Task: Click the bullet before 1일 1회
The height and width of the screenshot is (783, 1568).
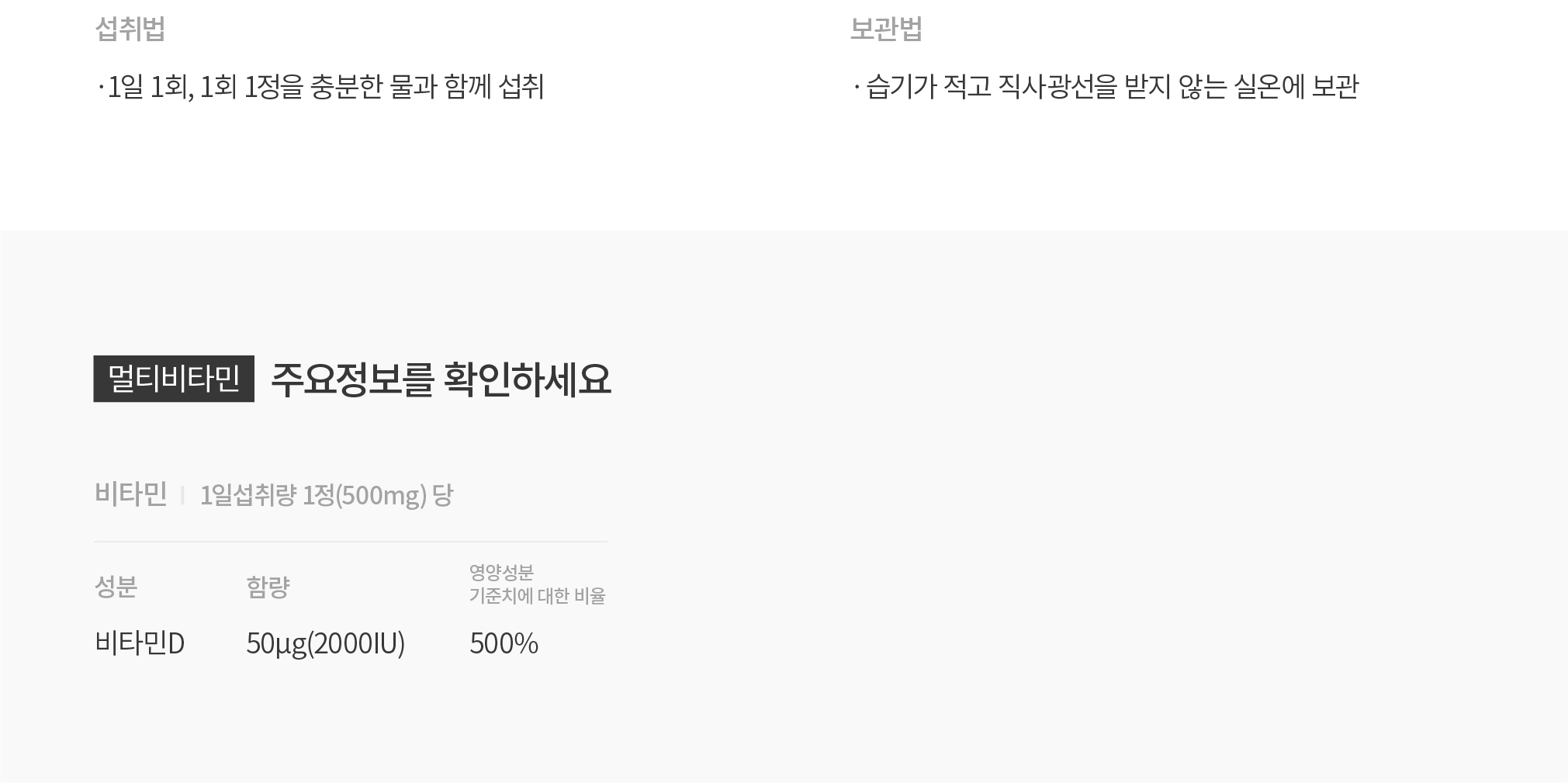Action: [101, 87]
